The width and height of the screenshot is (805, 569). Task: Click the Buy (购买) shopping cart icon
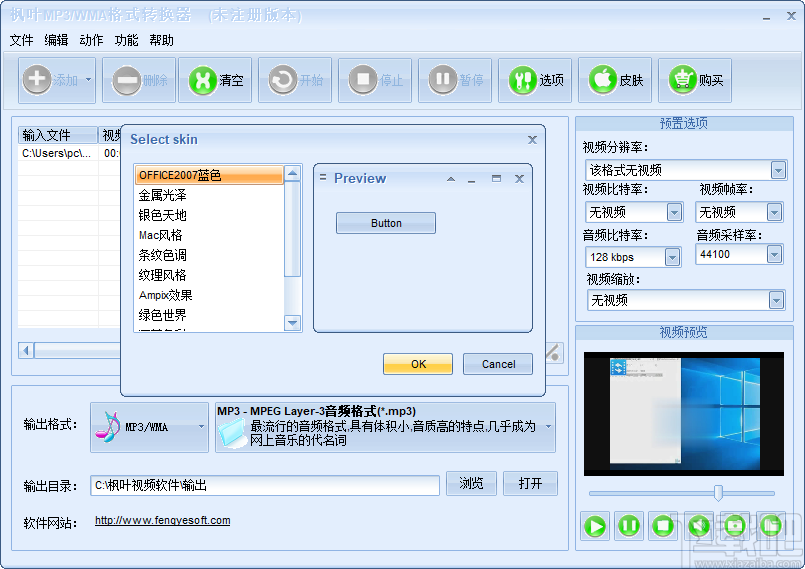click(x=683, y=80)
